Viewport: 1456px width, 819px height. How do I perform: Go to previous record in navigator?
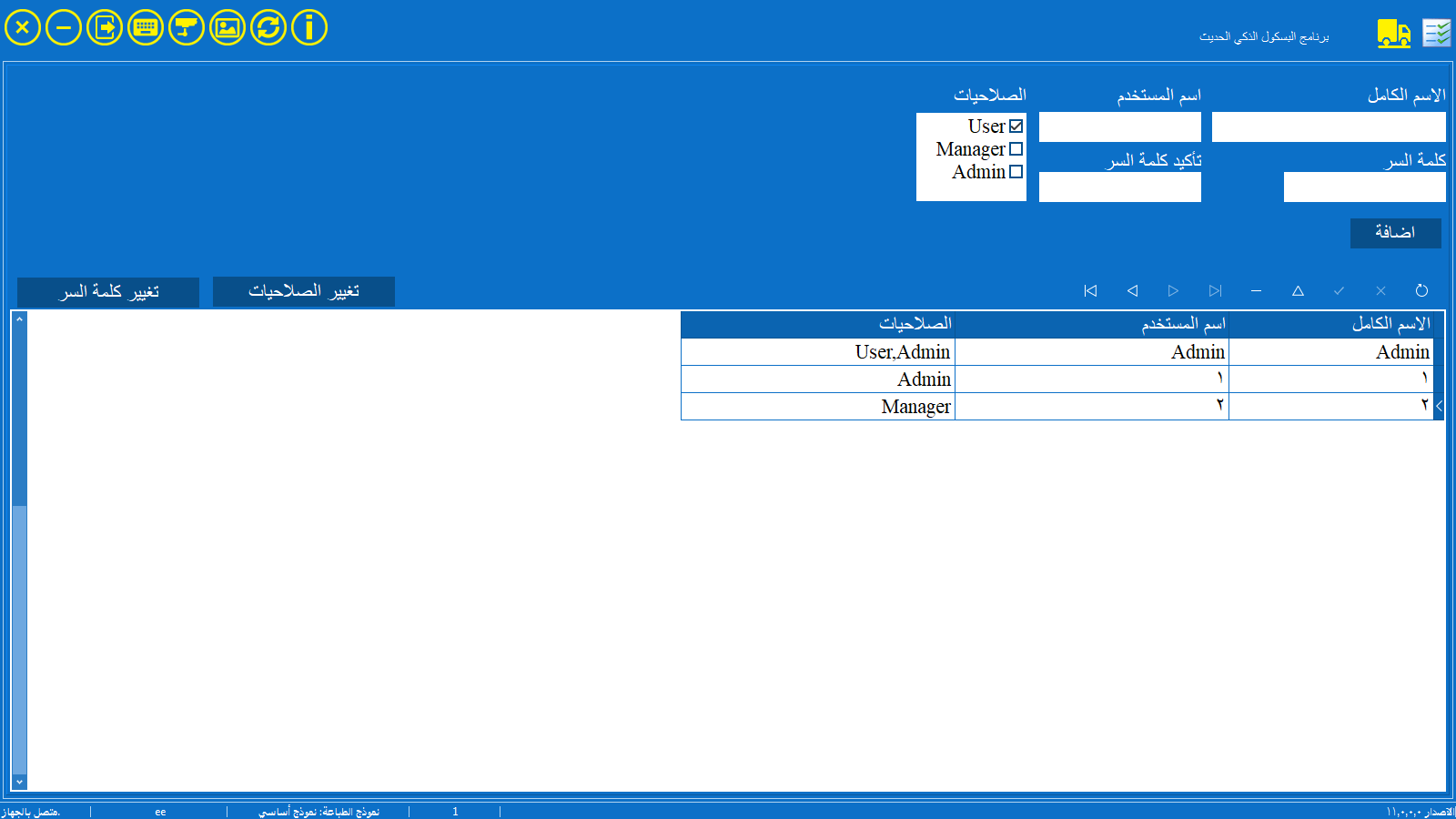tap(1132, 291)
